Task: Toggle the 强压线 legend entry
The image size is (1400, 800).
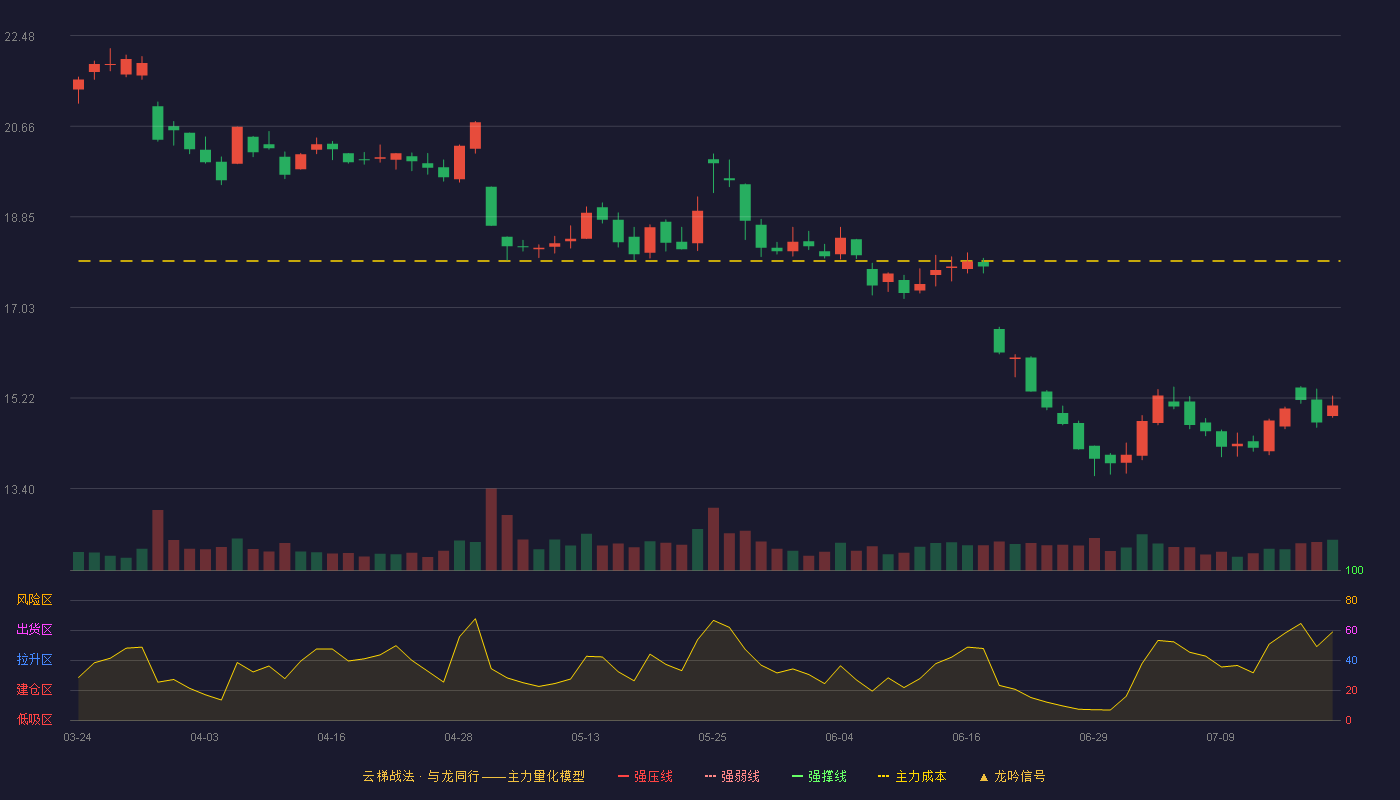Action: pyautogui.click(x=645, y=776)
